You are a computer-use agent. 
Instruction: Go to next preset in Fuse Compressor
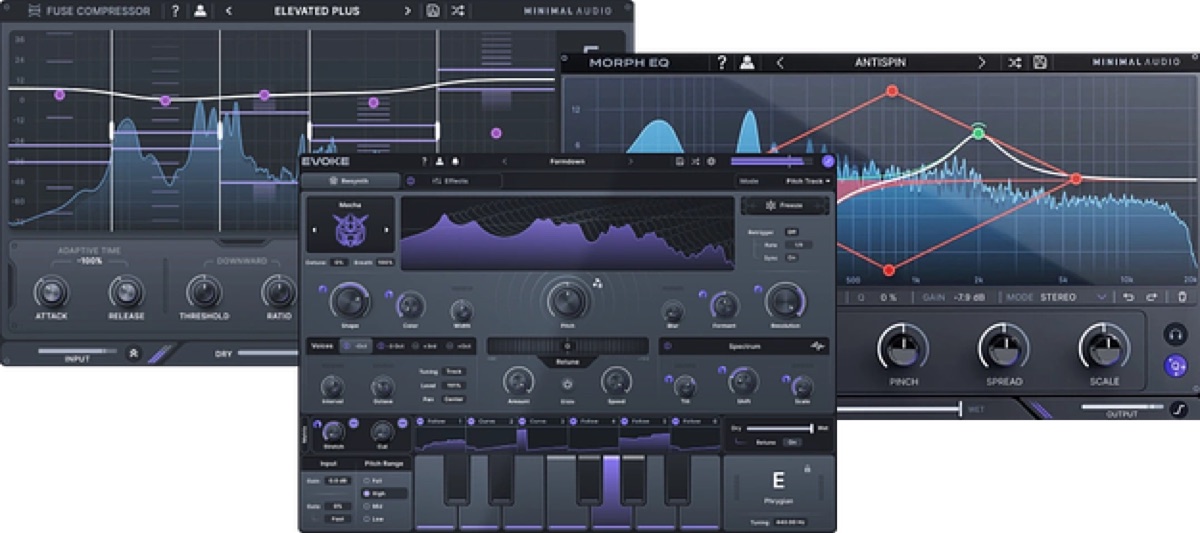(407, 11)
